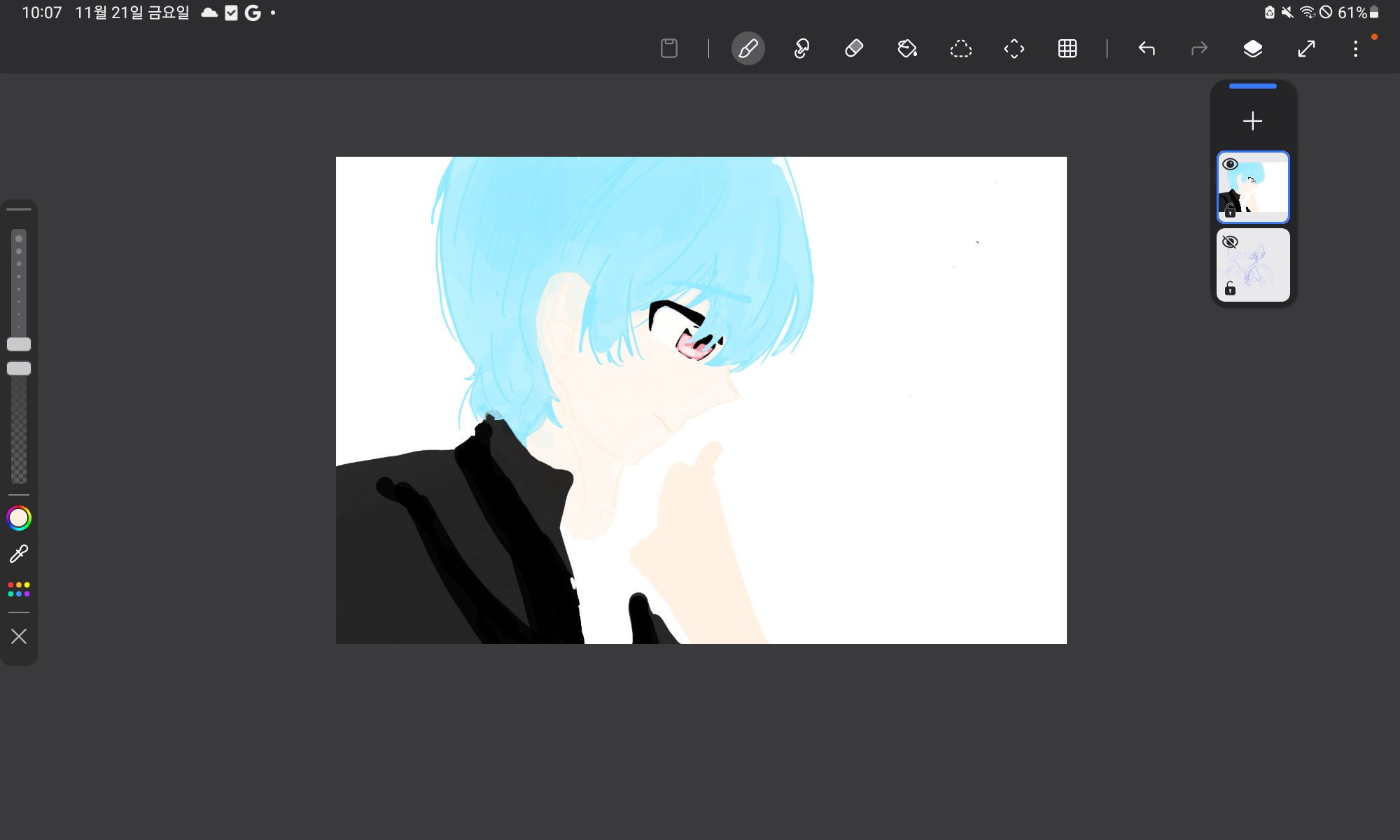Add a new layer
Screen dimensions: 1400x840
click(x=1252, y=121)
